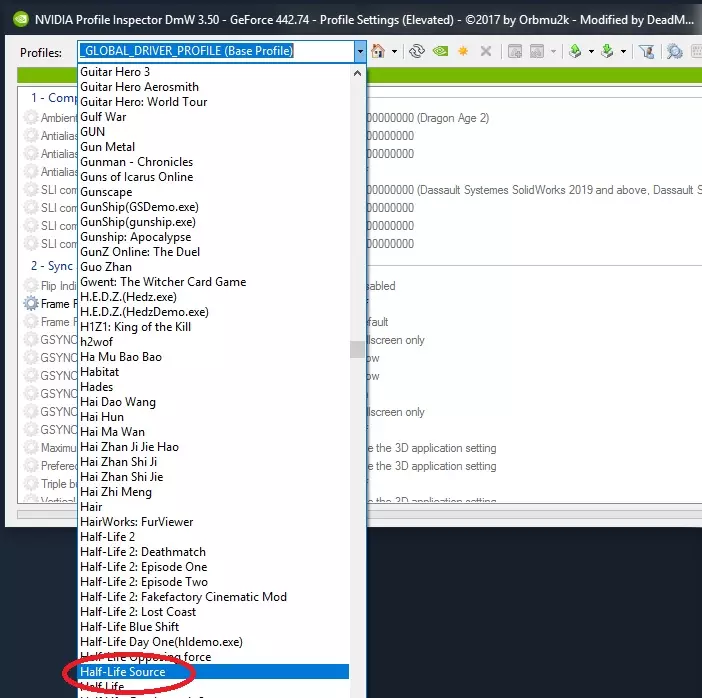702x698 pixels.
Task: Click the magnifier gear scan icon
Action: coord(674,51)
